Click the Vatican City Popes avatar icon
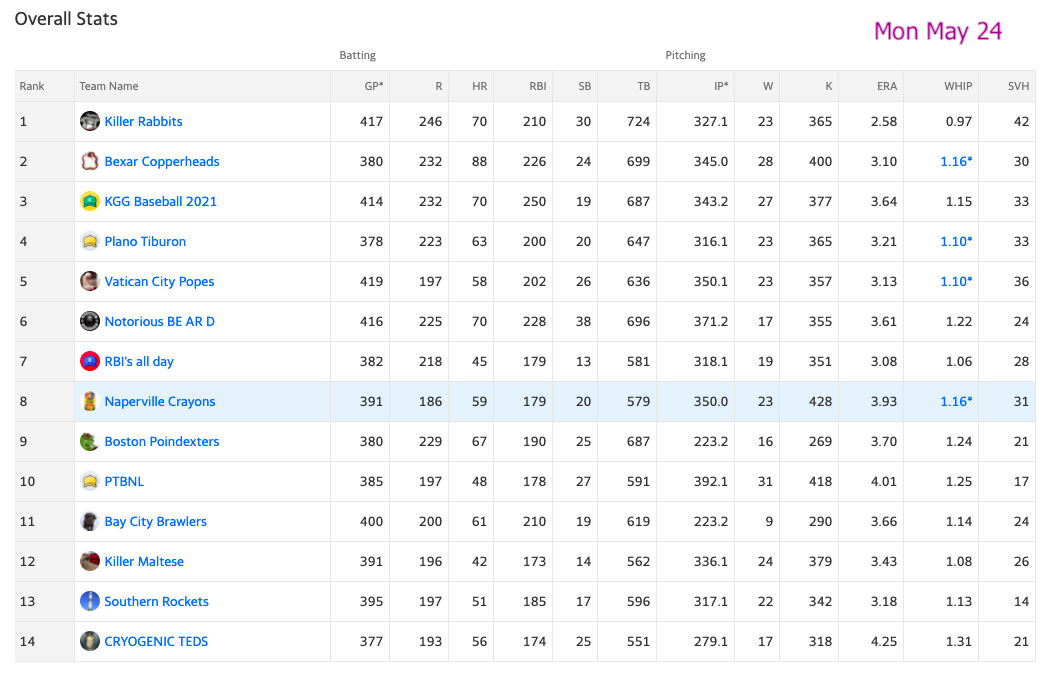Screen dimensions: 1050x680 pyautogui.click(x=90, y=281)
